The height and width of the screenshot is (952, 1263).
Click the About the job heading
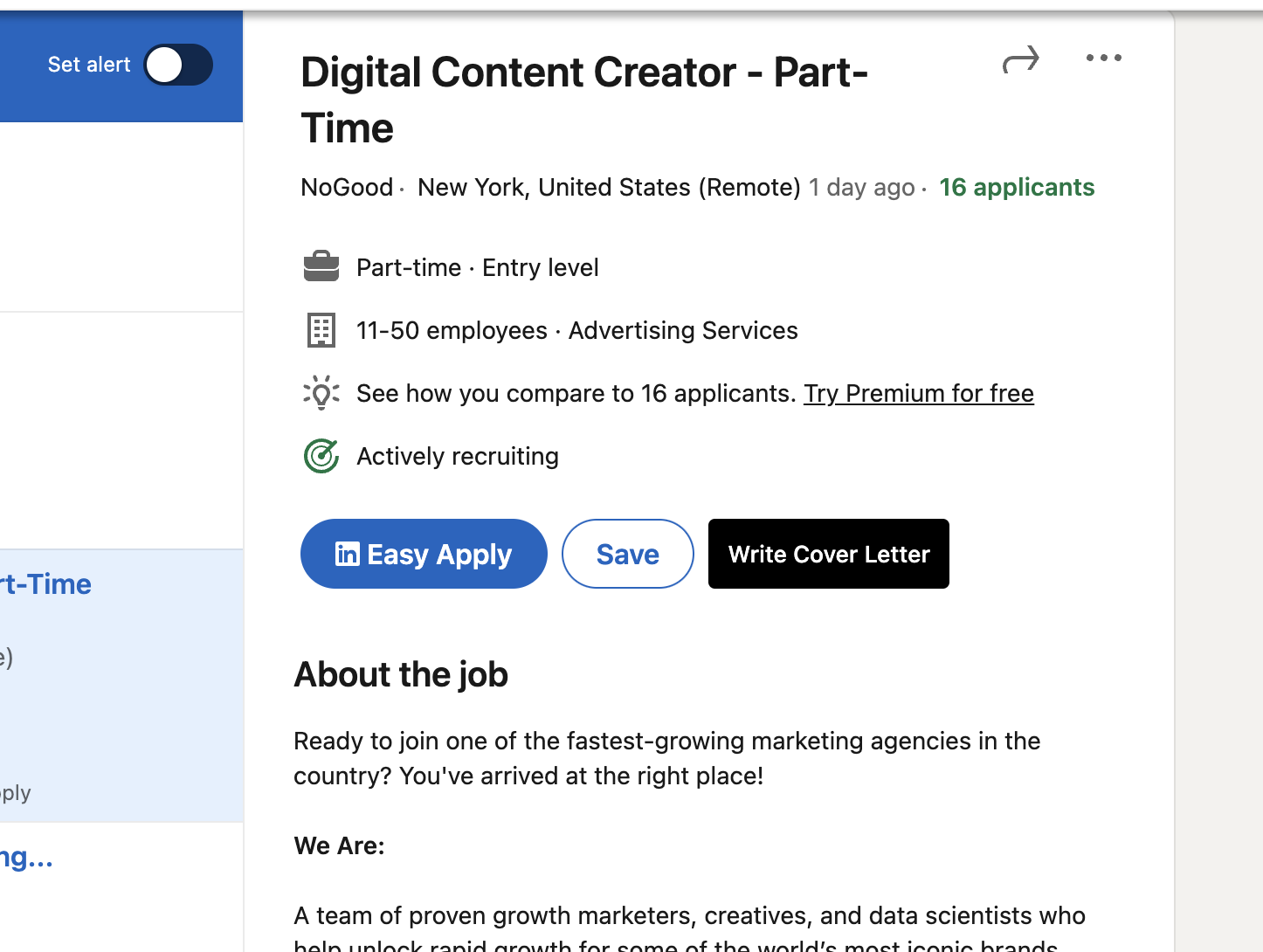tap(401, 674)
